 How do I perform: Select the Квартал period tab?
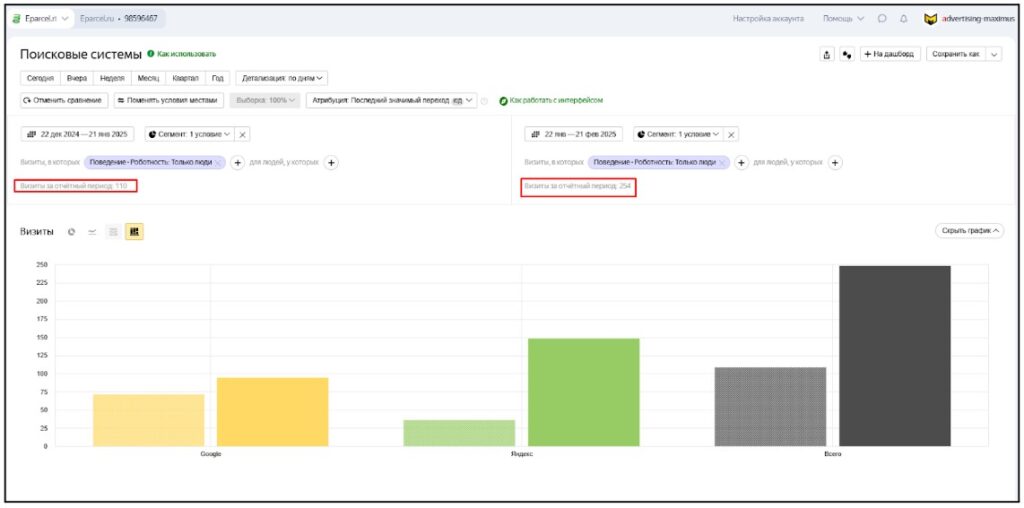(x=186, y=78)
